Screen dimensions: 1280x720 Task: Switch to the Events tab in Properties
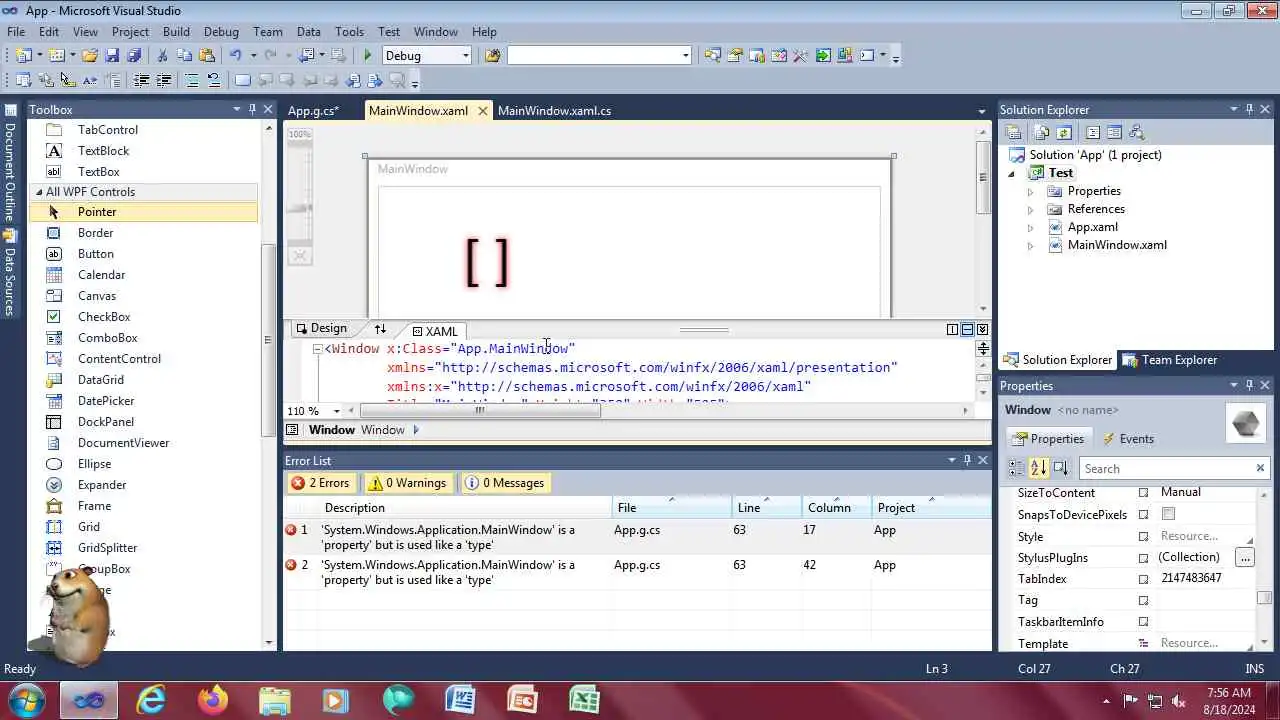tap(1128, 439)
